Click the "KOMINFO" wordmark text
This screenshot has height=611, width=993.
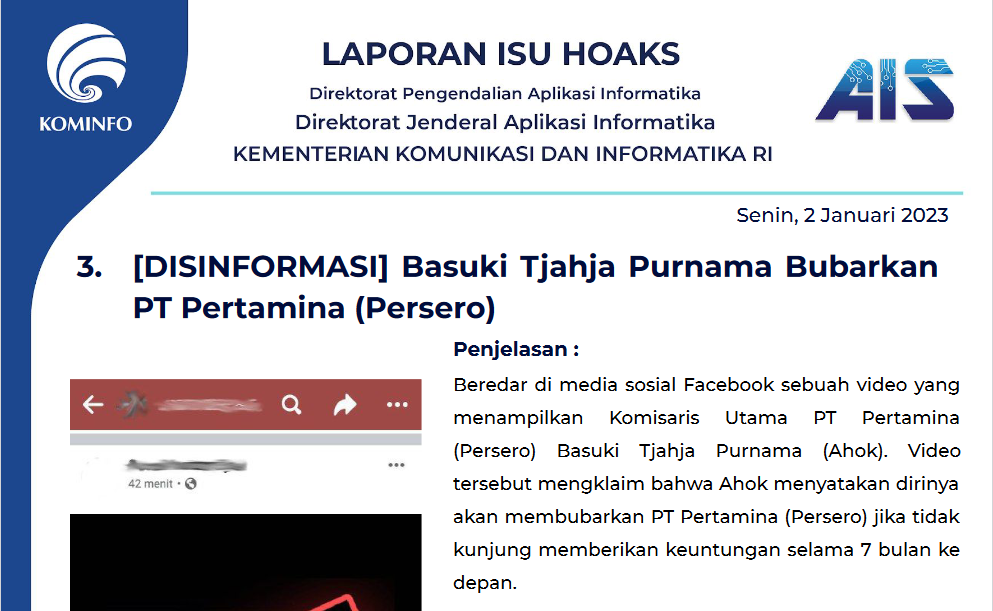click(86, 123)
